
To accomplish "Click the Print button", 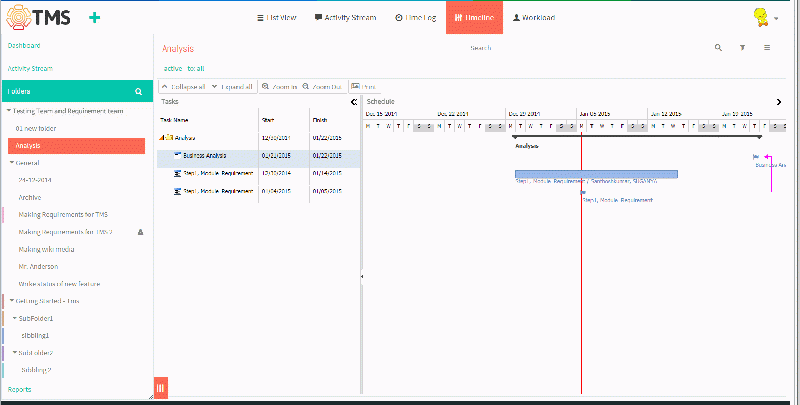I will tap(363, 87).
